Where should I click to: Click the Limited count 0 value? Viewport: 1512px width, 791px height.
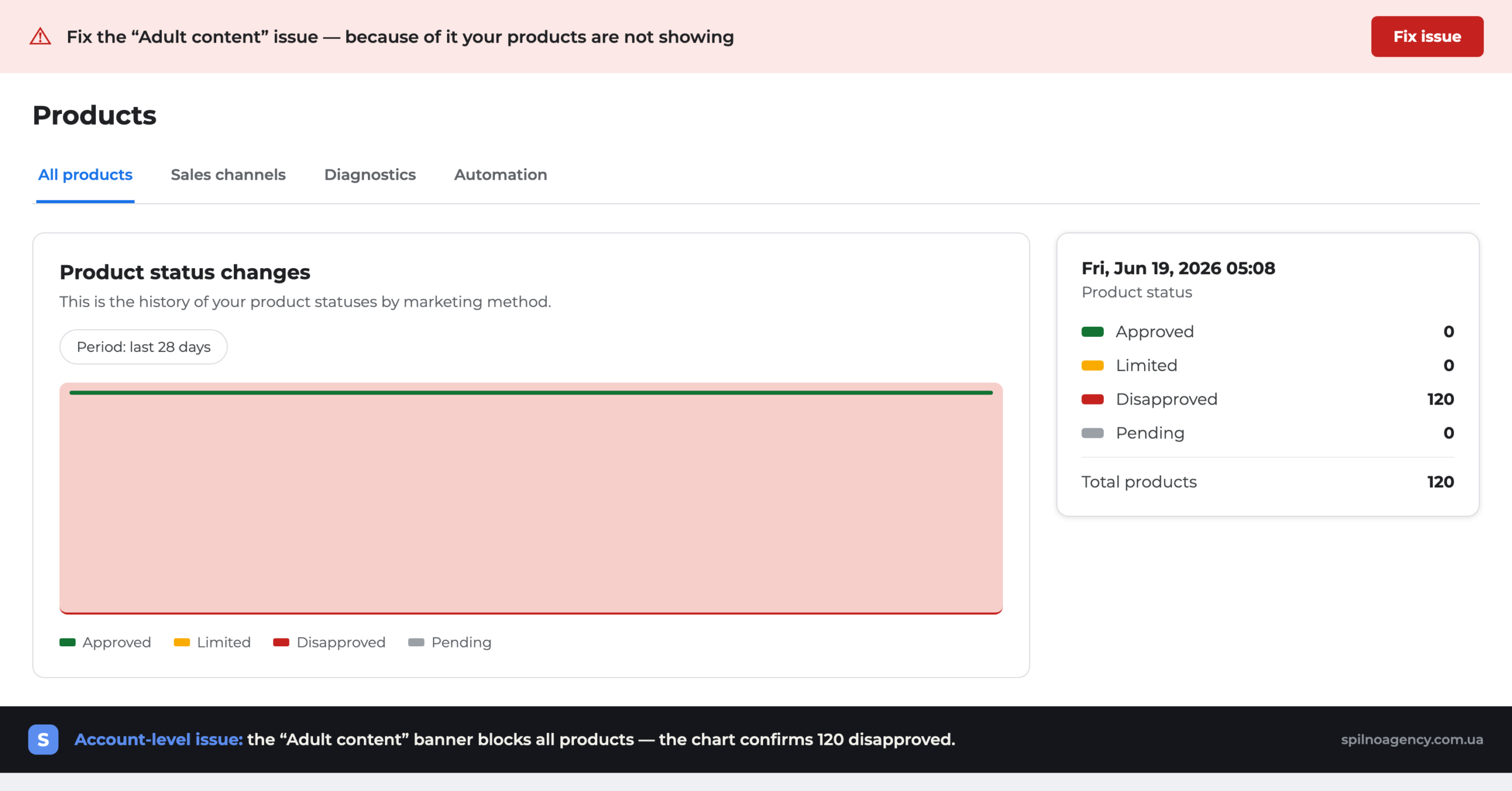click(1449, 366)
